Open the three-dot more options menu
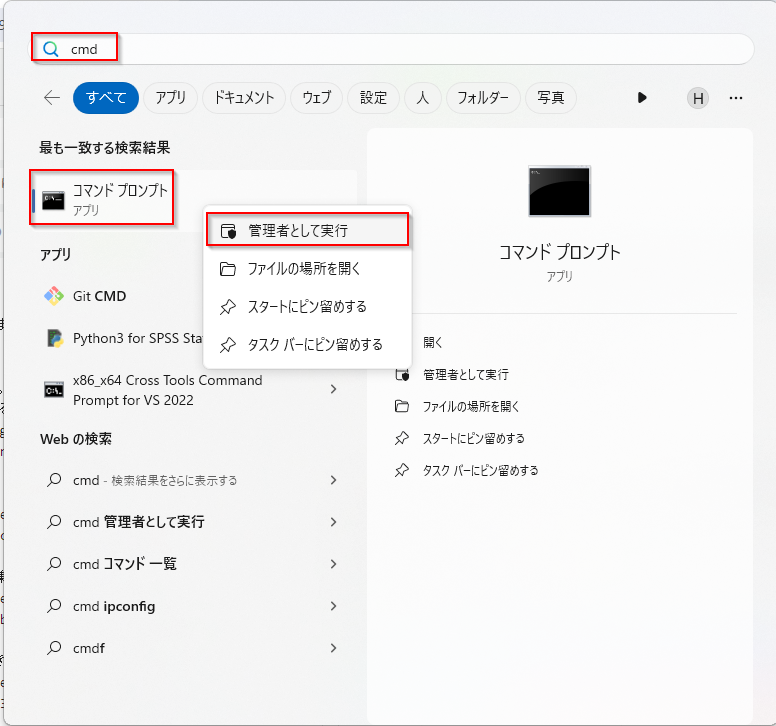 click(x=736, y=98)
